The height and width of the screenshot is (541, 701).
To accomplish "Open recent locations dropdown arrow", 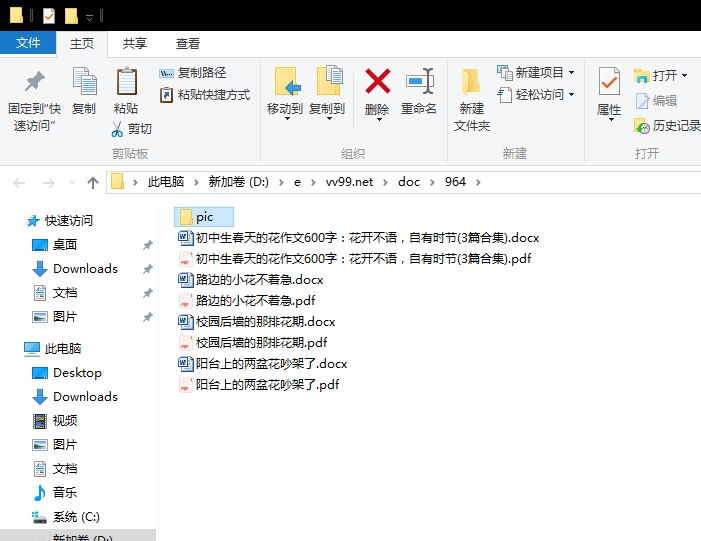I will 72,182.
